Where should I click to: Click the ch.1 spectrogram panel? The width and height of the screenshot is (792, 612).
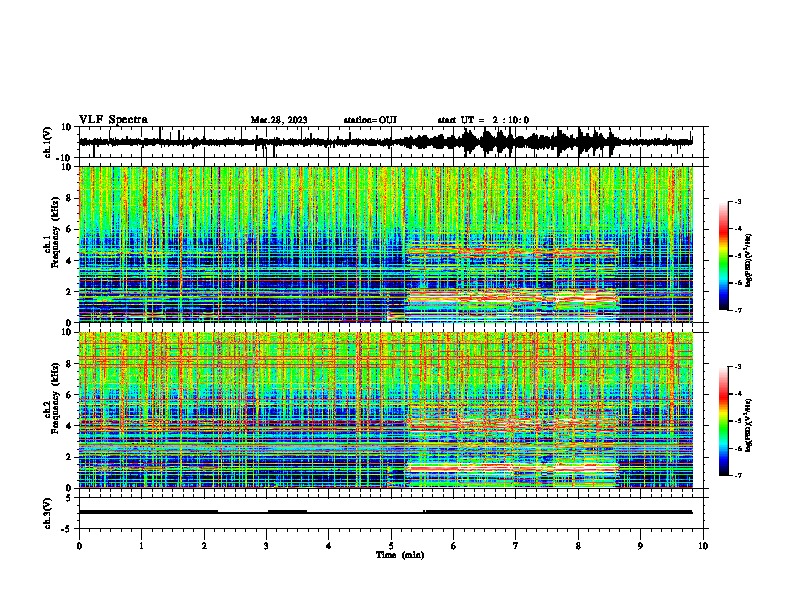point(391,244)
